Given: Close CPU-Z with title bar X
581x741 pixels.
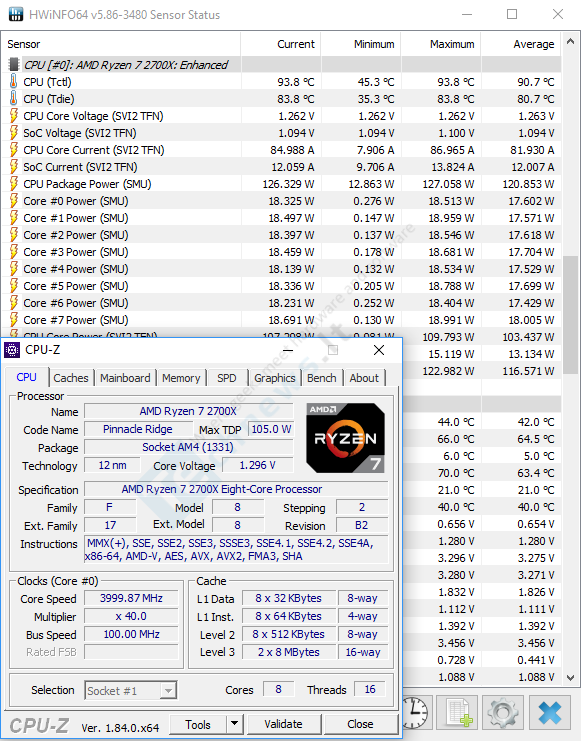Looking at the screenshot, I should [x=379, y=350].
